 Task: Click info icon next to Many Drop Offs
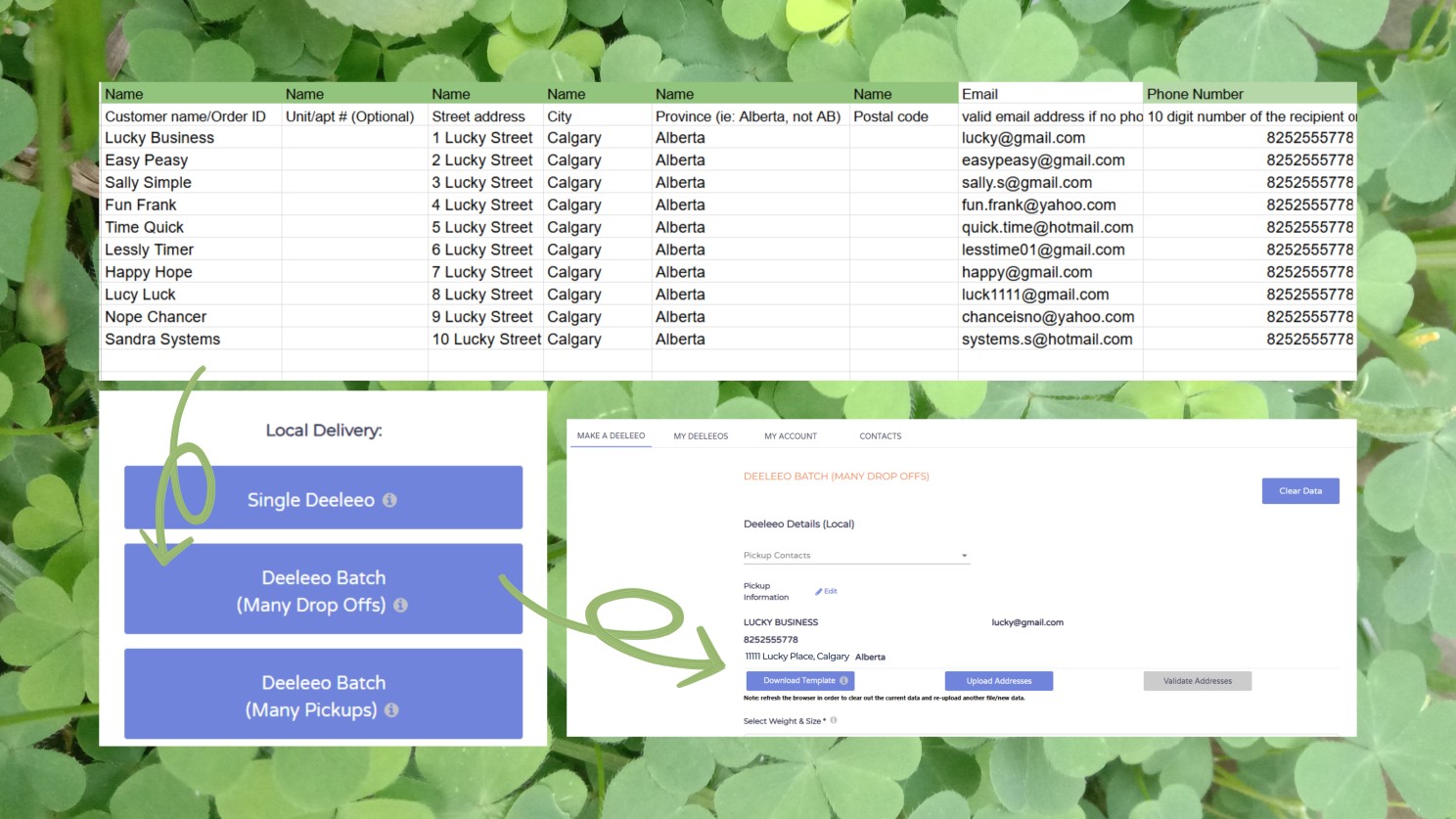400,606
